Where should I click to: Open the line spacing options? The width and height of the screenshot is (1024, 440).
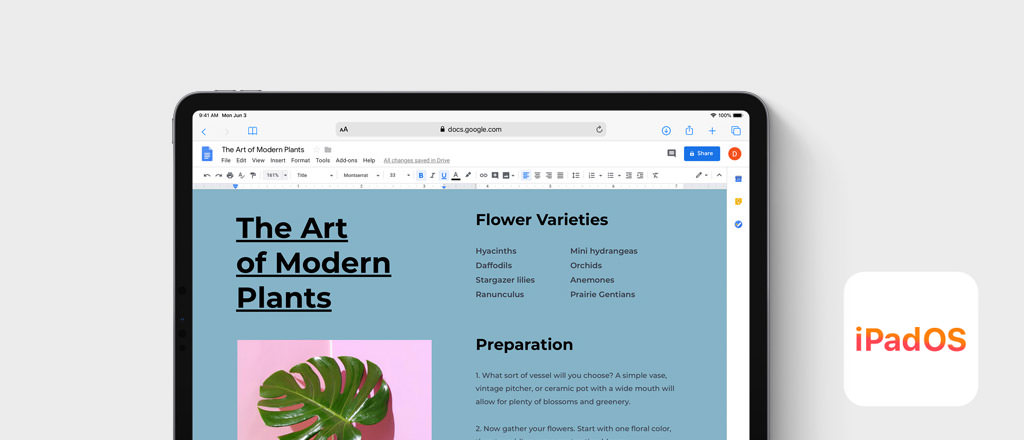click(575, 175)
